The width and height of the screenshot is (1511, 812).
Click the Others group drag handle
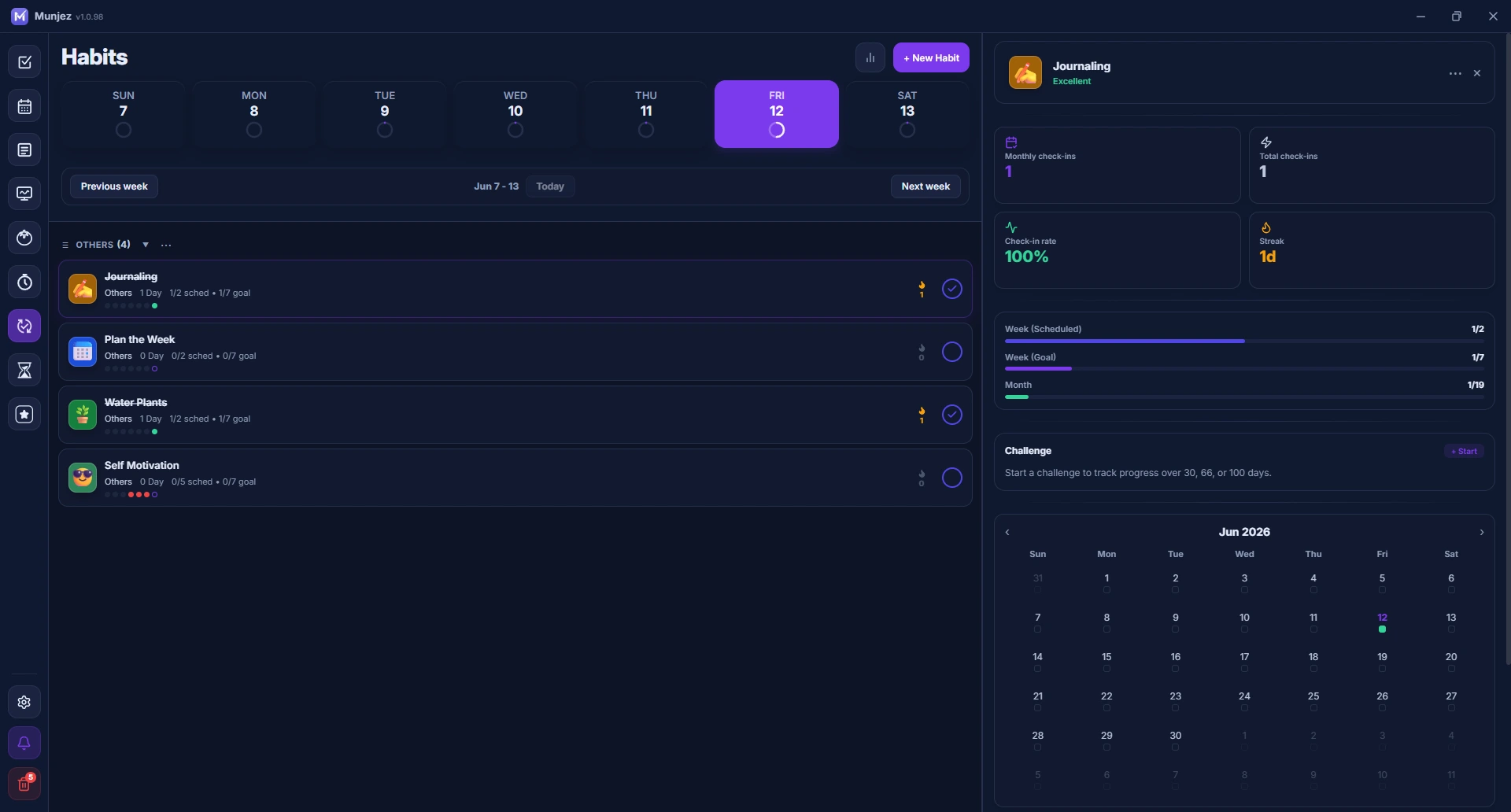(x=65, y=245)
